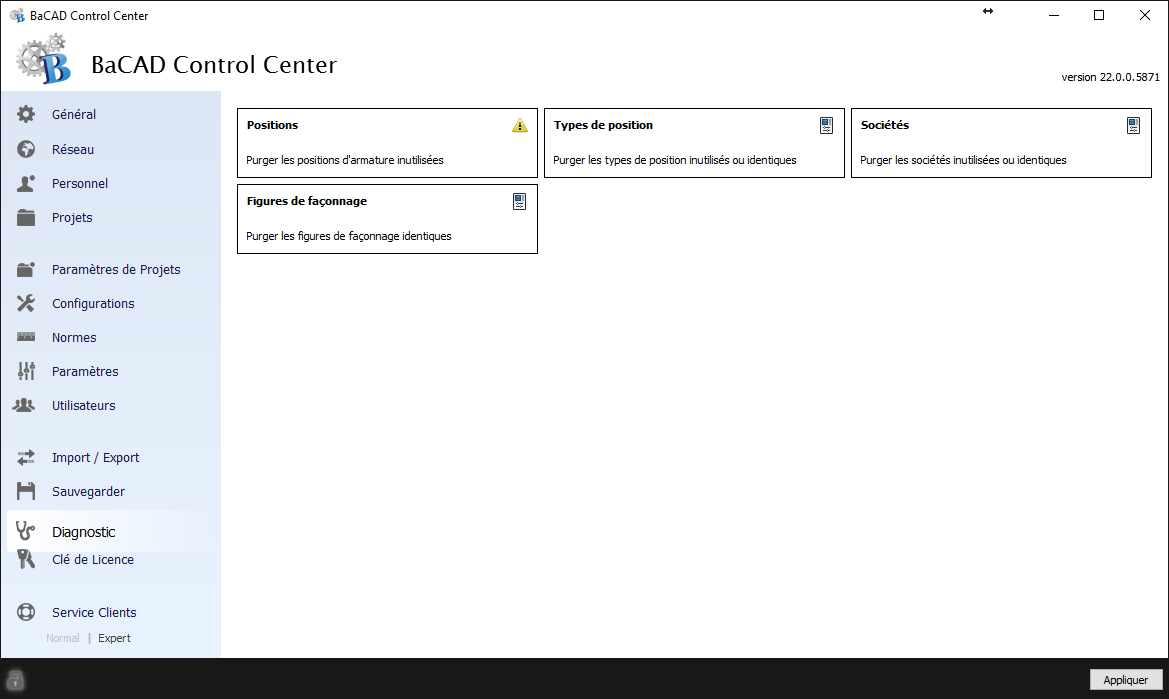Select Projets in the sidebar
This screenshot has height=699, width=1169.
tap(72, 218)
